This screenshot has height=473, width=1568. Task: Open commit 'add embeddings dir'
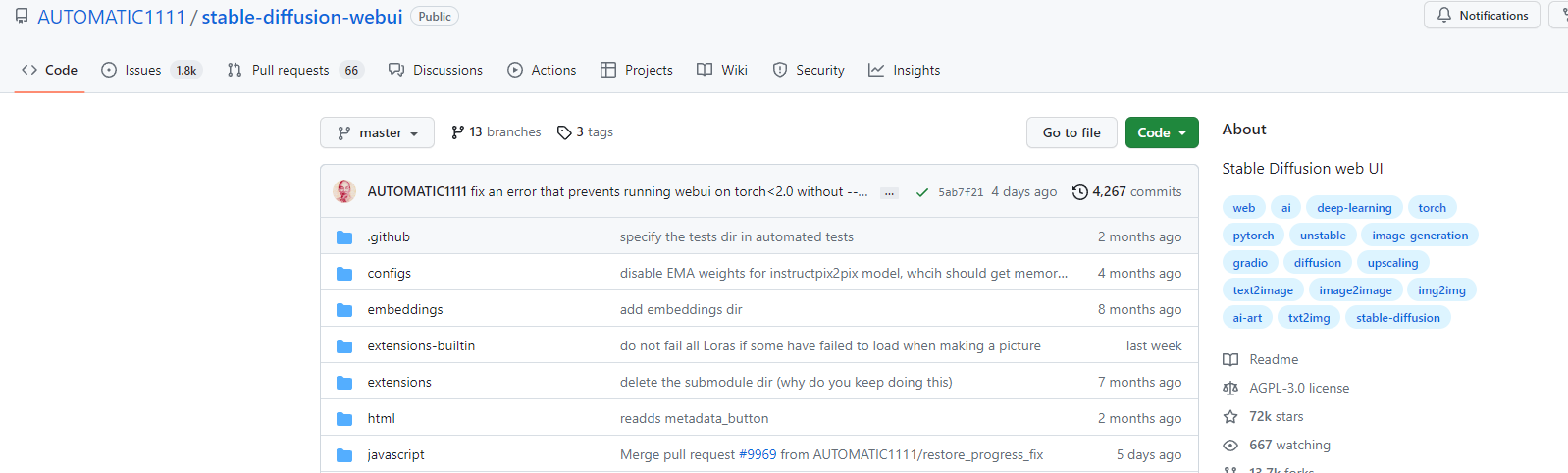[681, 309]
